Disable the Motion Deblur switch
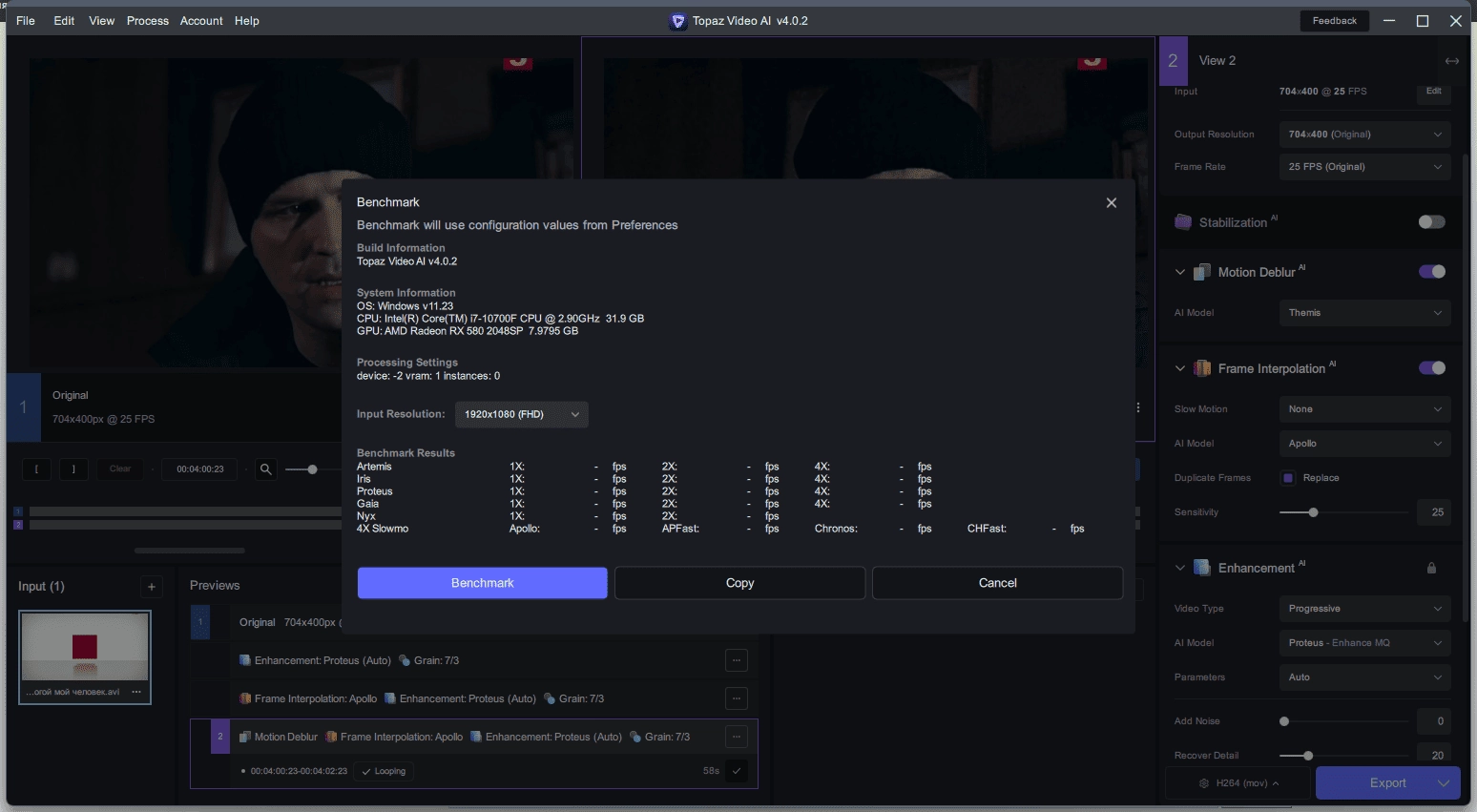This screenshot has height=812, width=1477. [1431, 272]
